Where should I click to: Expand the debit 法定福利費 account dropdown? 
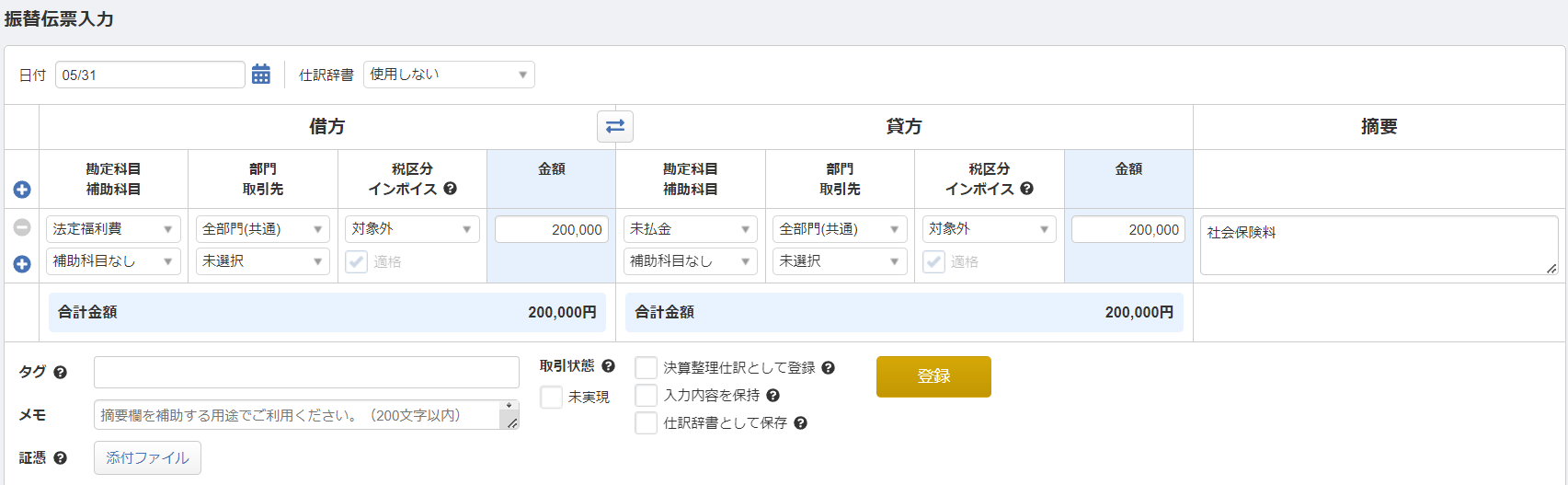[113, 229]
